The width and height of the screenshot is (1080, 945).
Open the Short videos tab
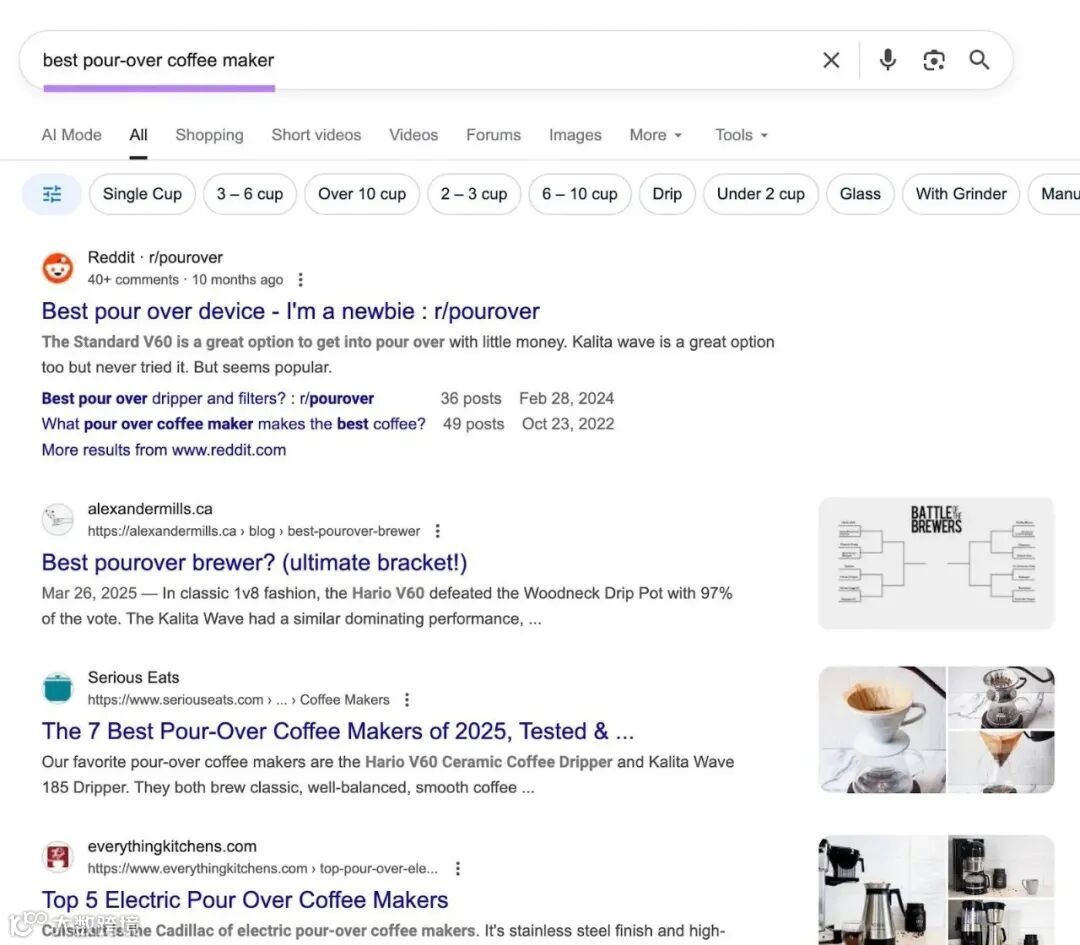(x=316, y=135)
